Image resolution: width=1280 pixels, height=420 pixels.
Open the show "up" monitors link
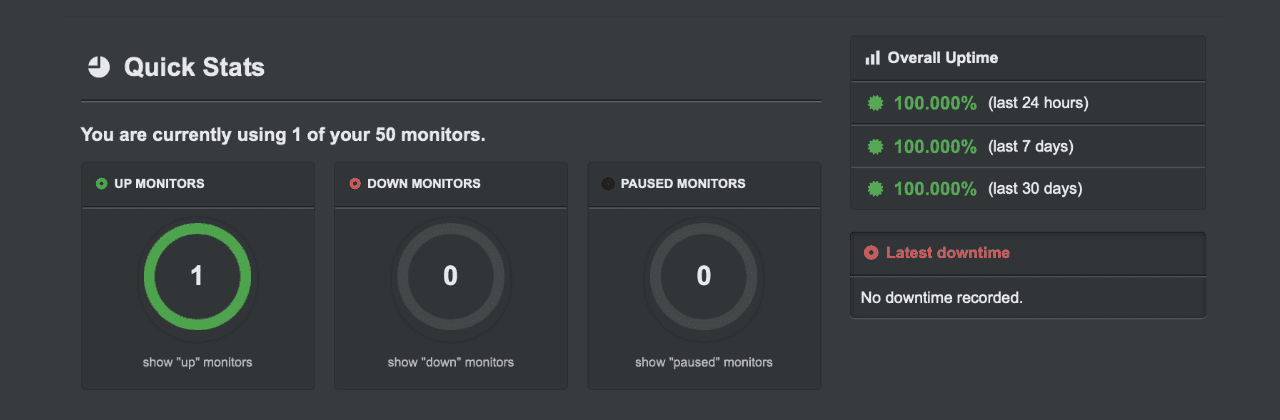pyautogui.click(x=198, y=362)
